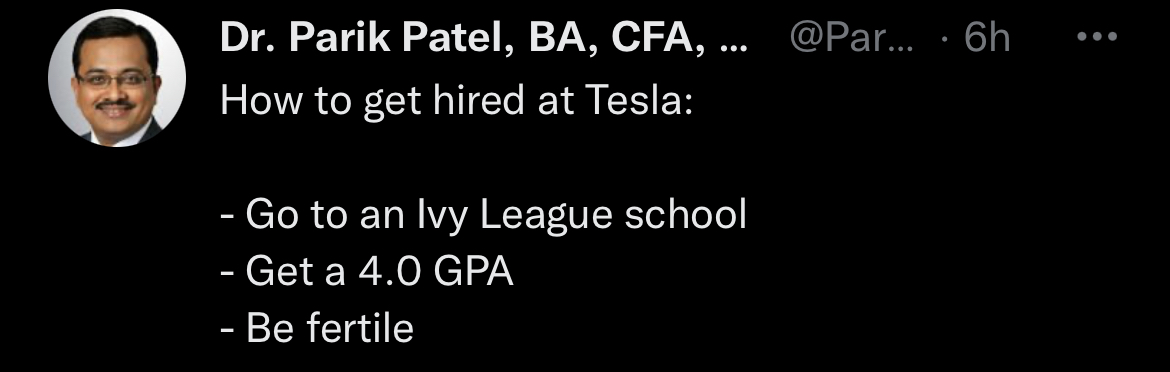1170x372 pixels.
Task: Open the tweet via the 6h timestamp
Action: pos(986,38)
